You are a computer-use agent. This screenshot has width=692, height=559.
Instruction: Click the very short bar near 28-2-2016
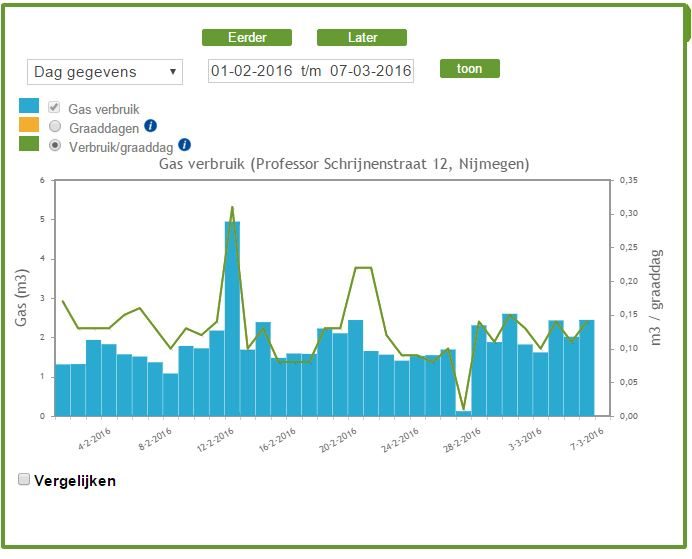463,413
